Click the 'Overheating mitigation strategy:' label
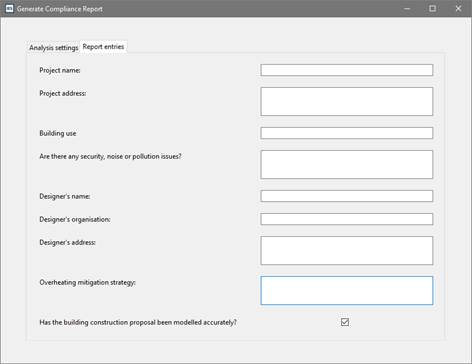472x364 pixels. [x=87, y=282]
